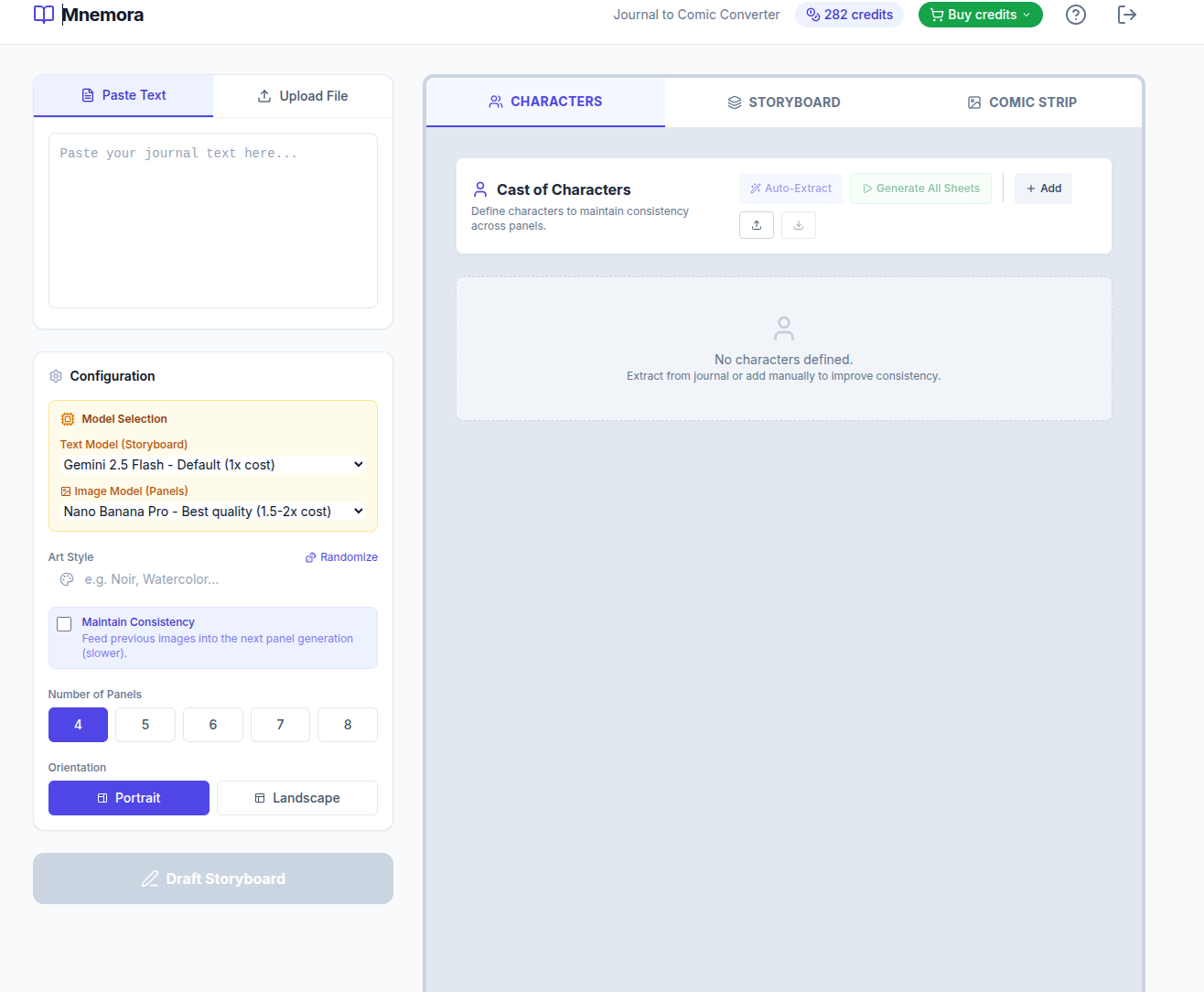This screenshot has height=992, width=1204.
Task: Open the Text Model dropdown
Action: 212,465
